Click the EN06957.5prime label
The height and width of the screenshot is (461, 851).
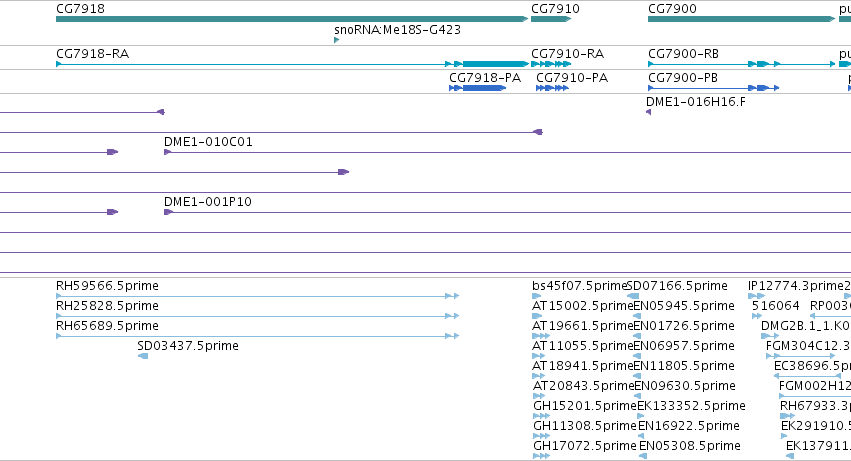(x=684, y=346)
